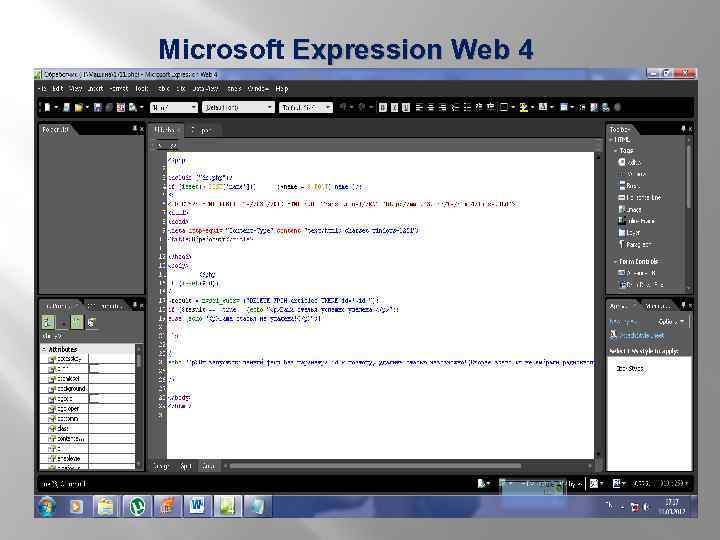Select the Image tag in Toolbox
This screenshot has width=720, height=540.
[630, 209]
